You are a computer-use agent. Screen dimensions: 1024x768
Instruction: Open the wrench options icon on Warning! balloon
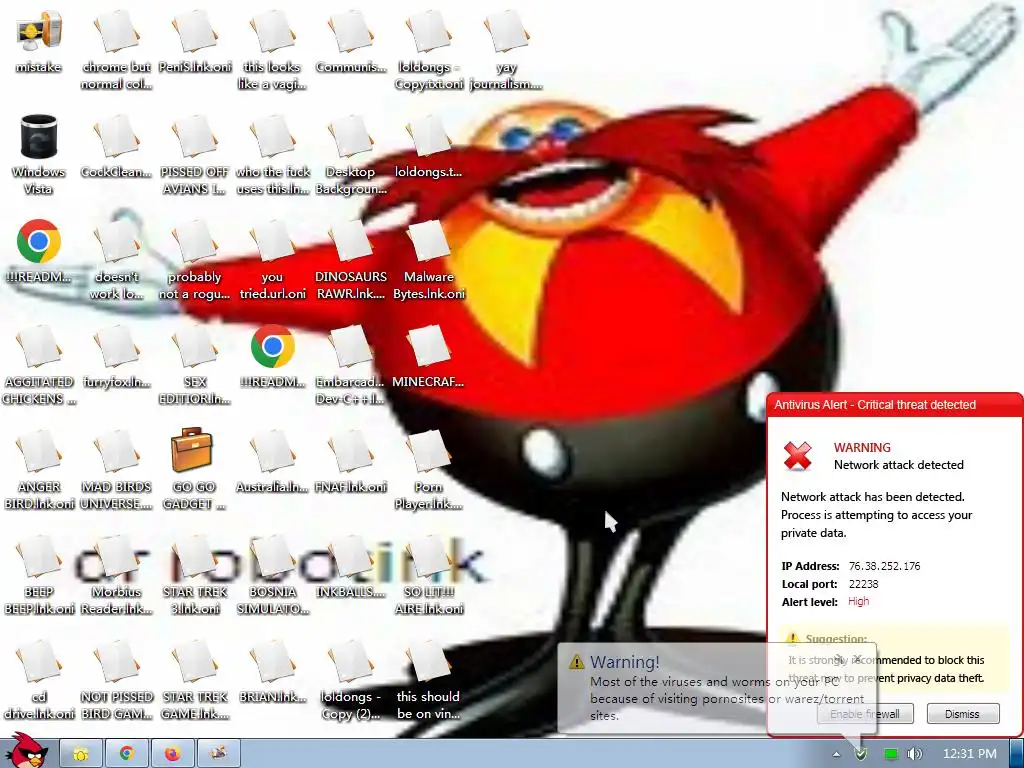(840, 659)
